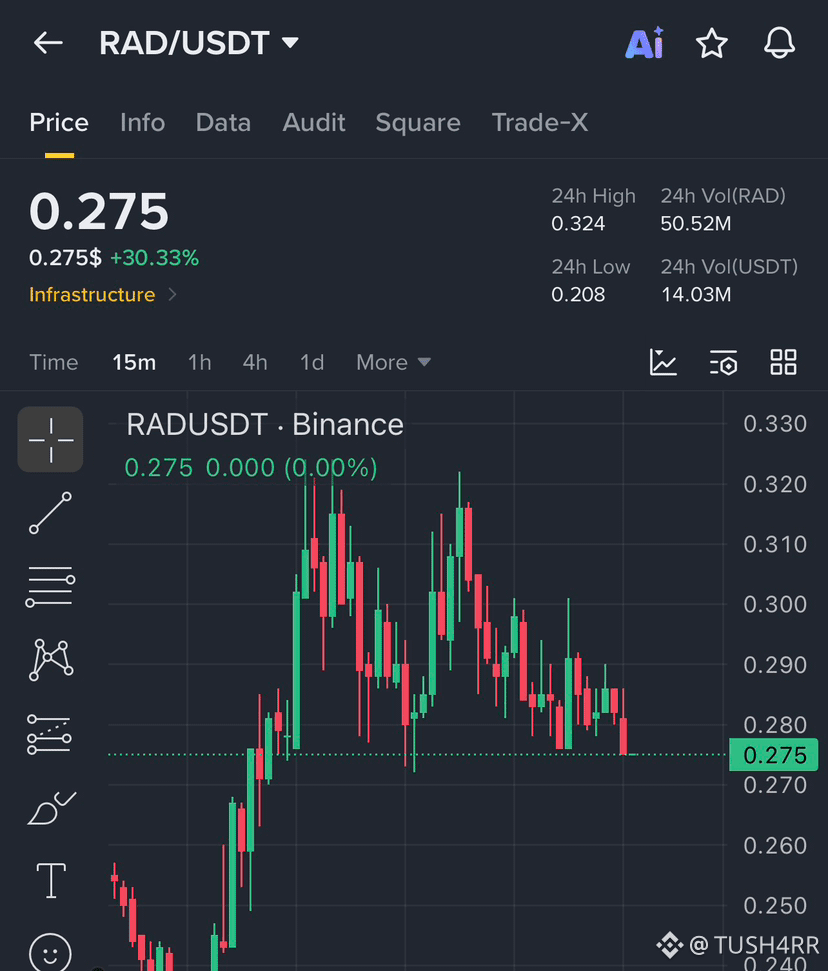The image size is (828, 971).
Task: Open the AI assistant icon
Action: click(x=645, y=43)
